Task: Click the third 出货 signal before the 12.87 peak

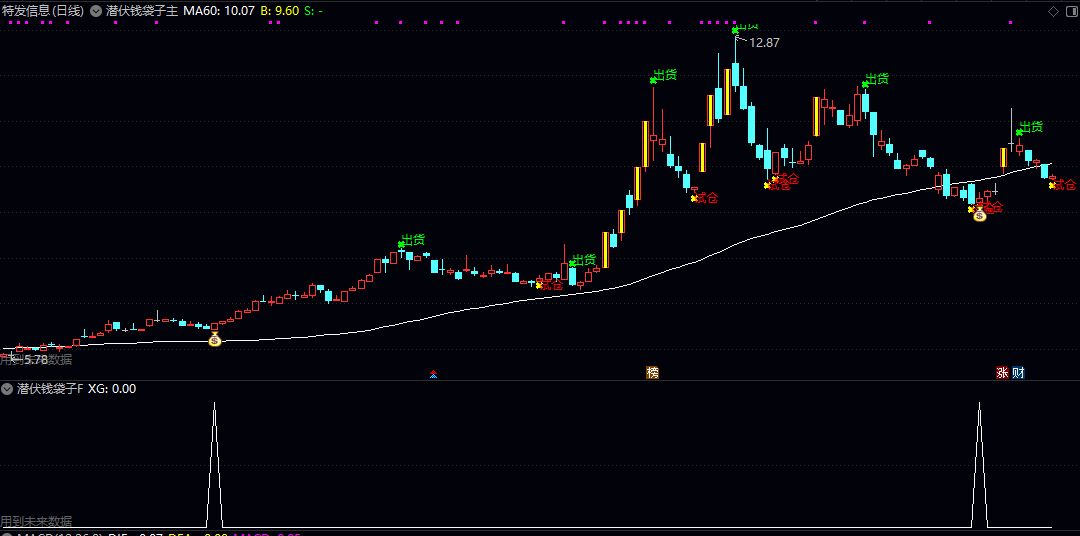Action: (x=664, y=76)
